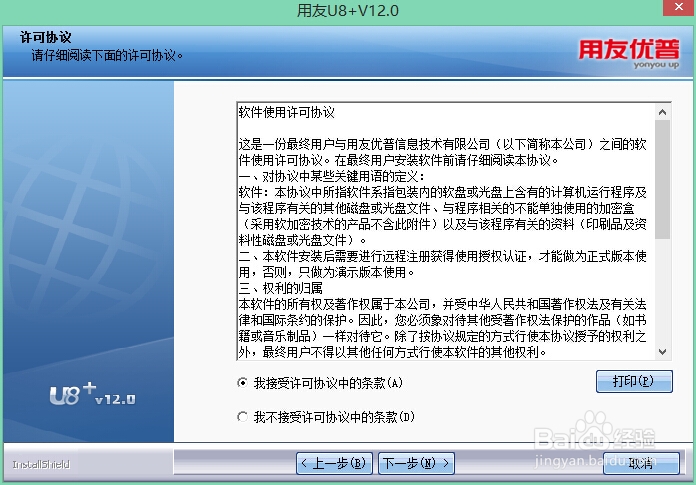Click the U8+ v12.0 logo on sidebar
The image size is (696, 485).
pos(92,394)
